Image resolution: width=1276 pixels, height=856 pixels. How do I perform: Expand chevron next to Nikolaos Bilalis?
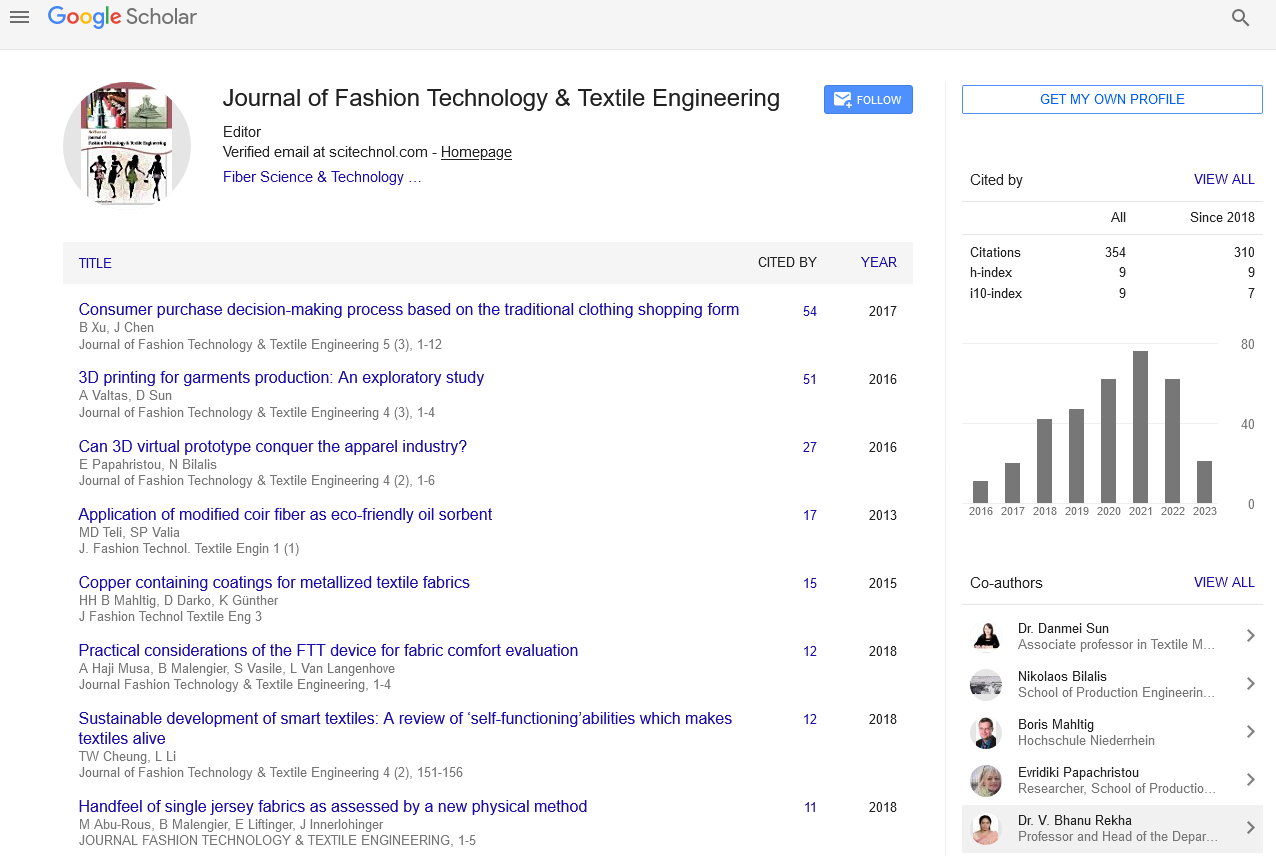[x=1250, y=684]
